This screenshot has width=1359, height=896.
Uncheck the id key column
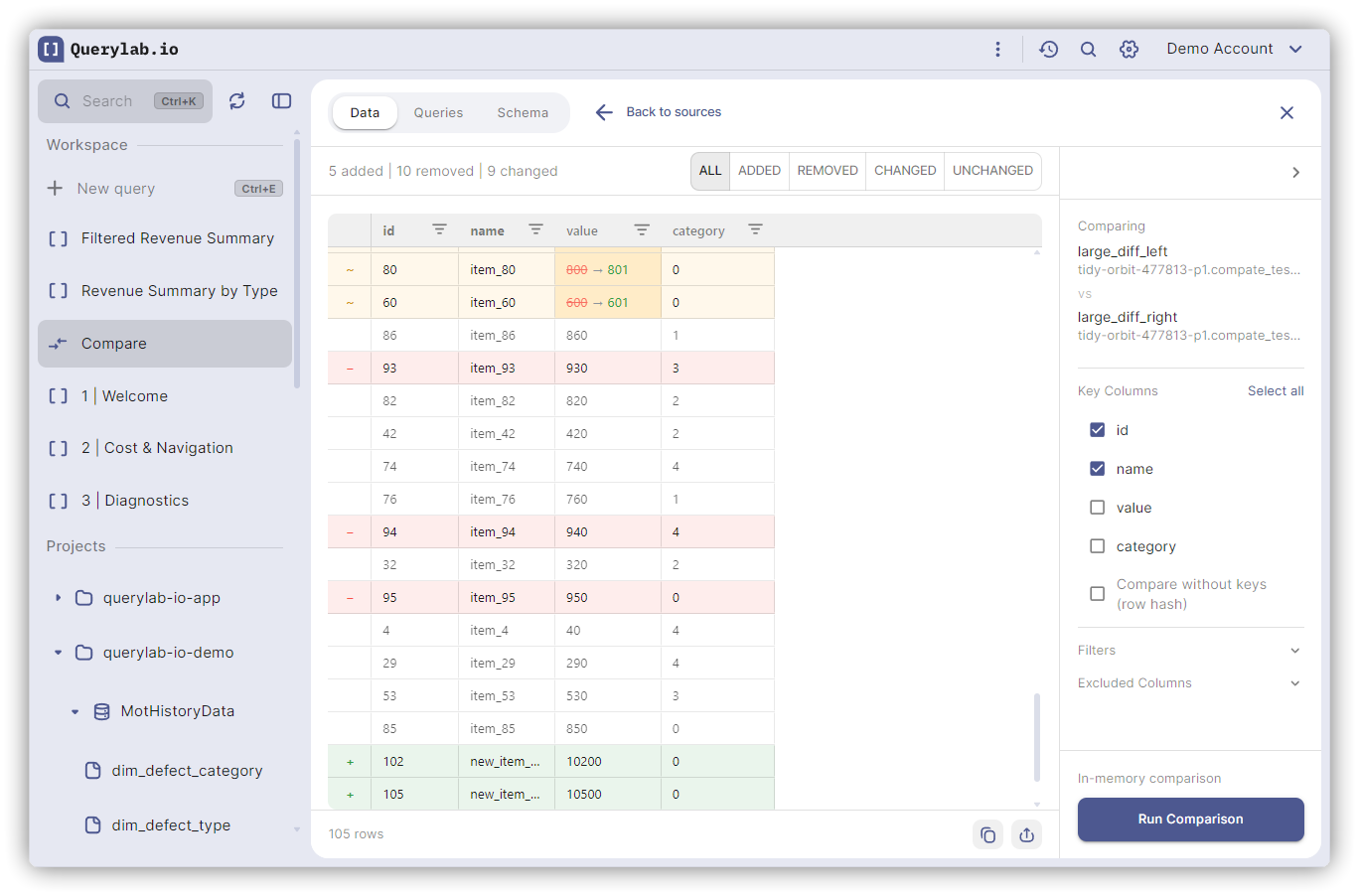click(x=1097, y=430)
